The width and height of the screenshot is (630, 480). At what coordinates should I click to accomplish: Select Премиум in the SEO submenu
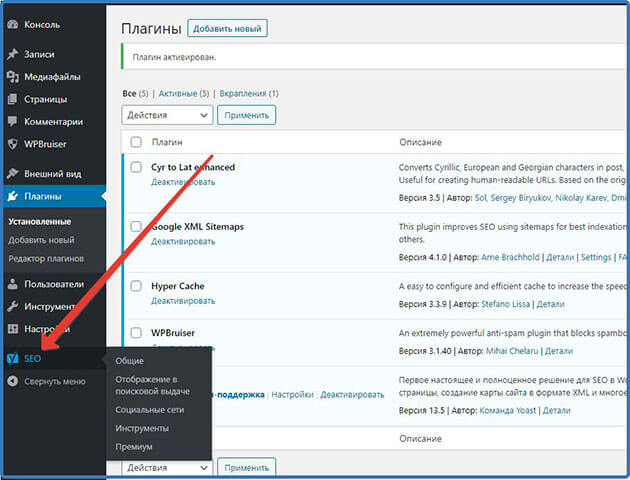tap(134, 447)
